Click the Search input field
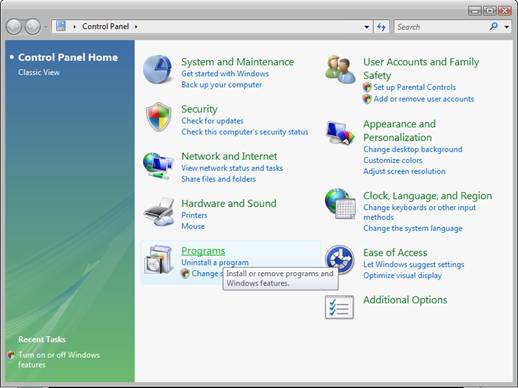The width and height of the screenshot is (518, 388). point(441,27)
